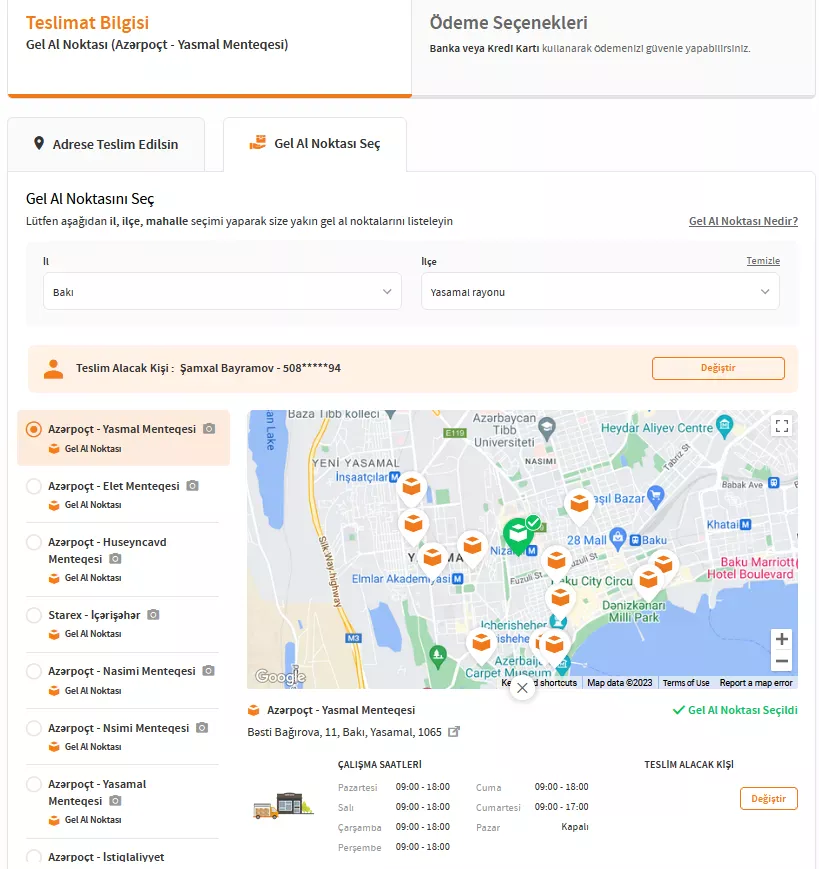The image size is (819, 869).
Task: Select the Gel Al Noktası Seç tab
Action: click(x=315, y=144)
